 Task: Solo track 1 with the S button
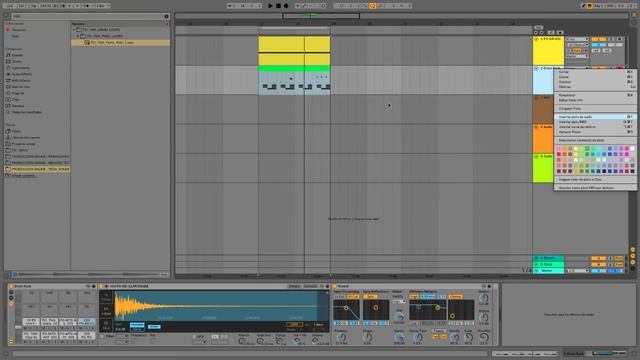pyautogui.click(x=611, y=39)
